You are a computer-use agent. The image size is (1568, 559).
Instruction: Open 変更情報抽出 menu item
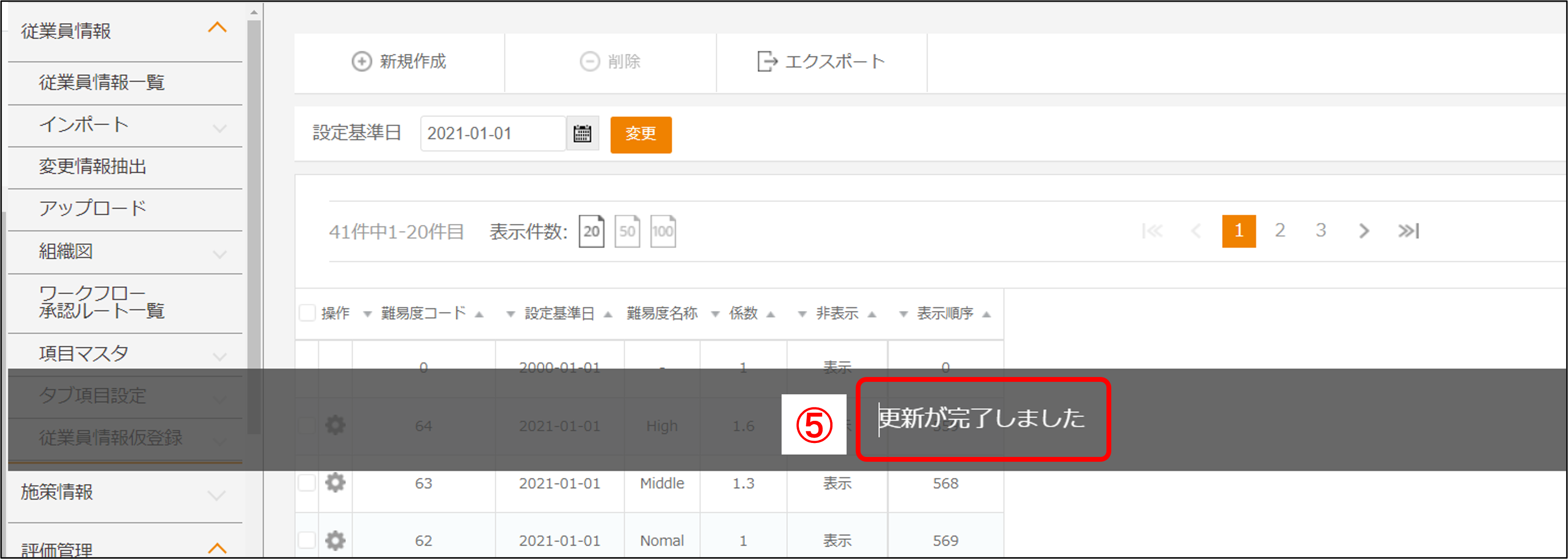coord(92,166)
